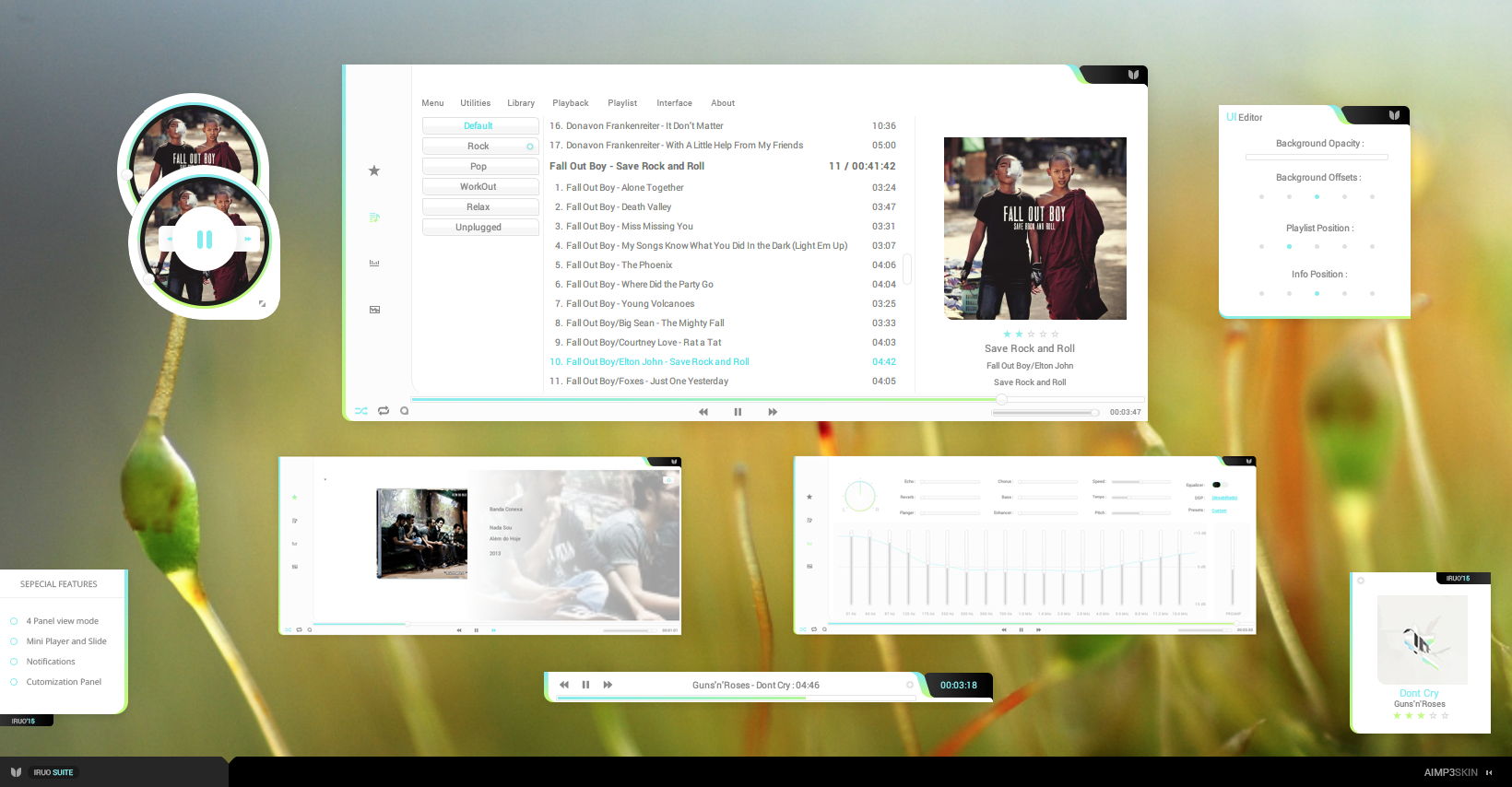Skip to next track in main player

click(x=773, y=412)
